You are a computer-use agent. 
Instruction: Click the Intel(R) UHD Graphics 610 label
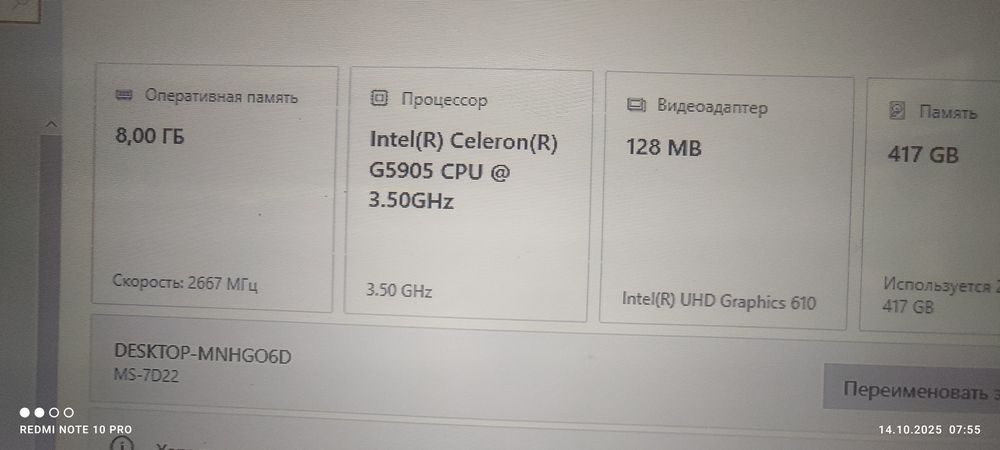point(719,301)
